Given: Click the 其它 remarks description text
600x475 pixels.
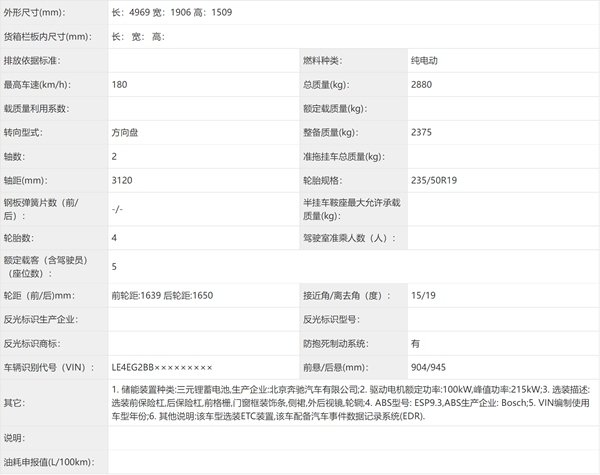Looking at the screenshot, I should [x=350, y=401].
